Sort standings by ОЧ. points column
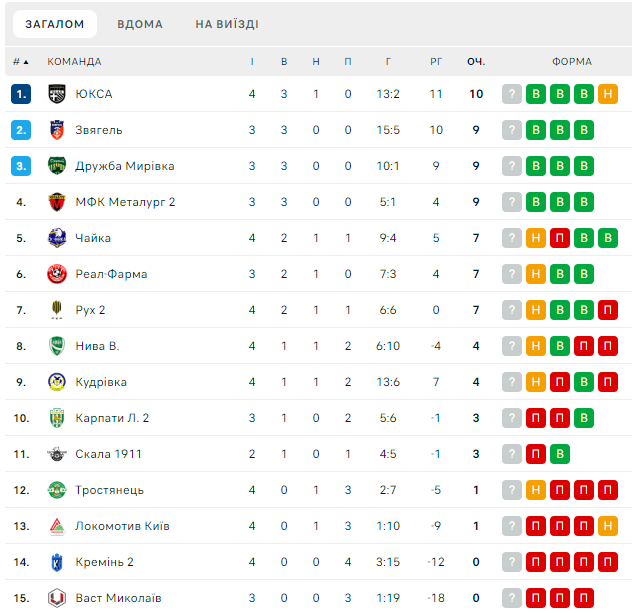632x613 pixels. click(x=476, y=61)
